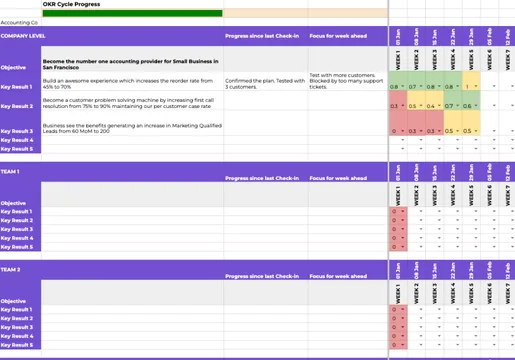Screen dimensions: 515x360
Task: Open Team 2 Key Result 5 Week 1 dropdown
Action: click(403, 345)
